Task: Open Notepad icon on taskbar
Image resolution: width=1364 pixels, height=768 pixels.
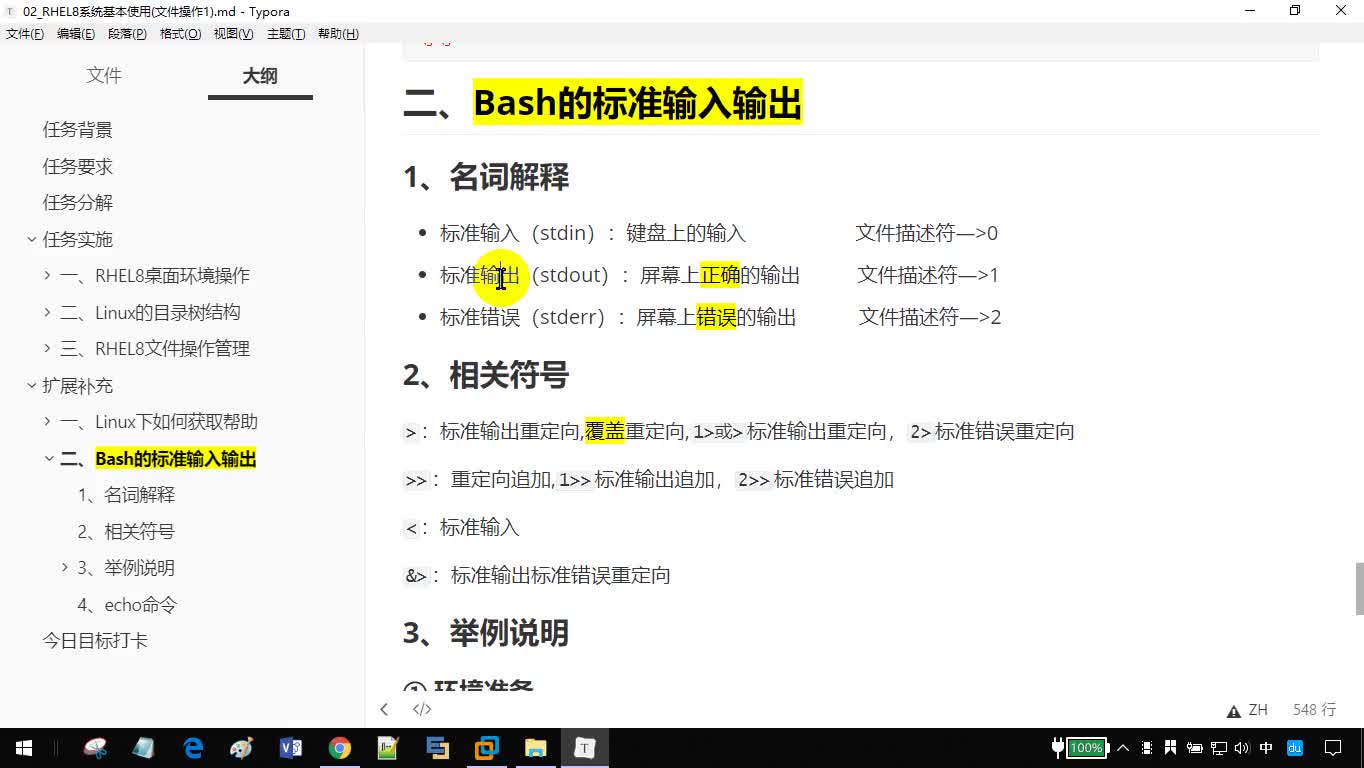Action: pyautogui.click(x=144, y=748)
